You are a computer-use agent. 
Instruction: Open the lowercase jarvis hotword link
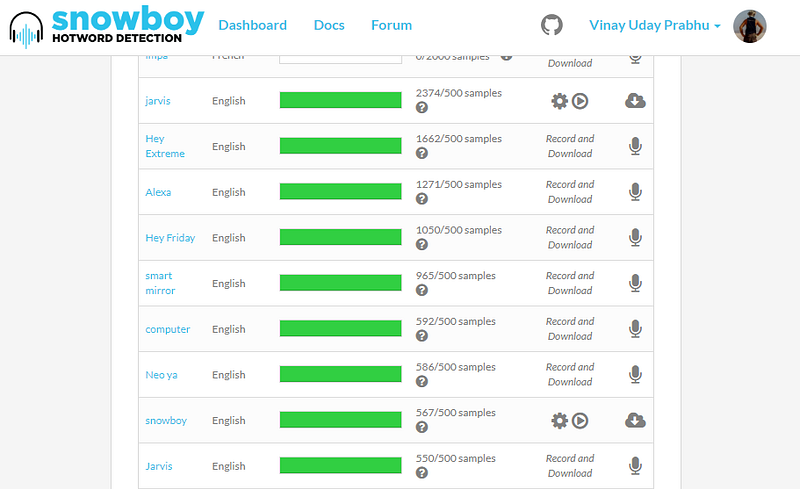(158, 101)
